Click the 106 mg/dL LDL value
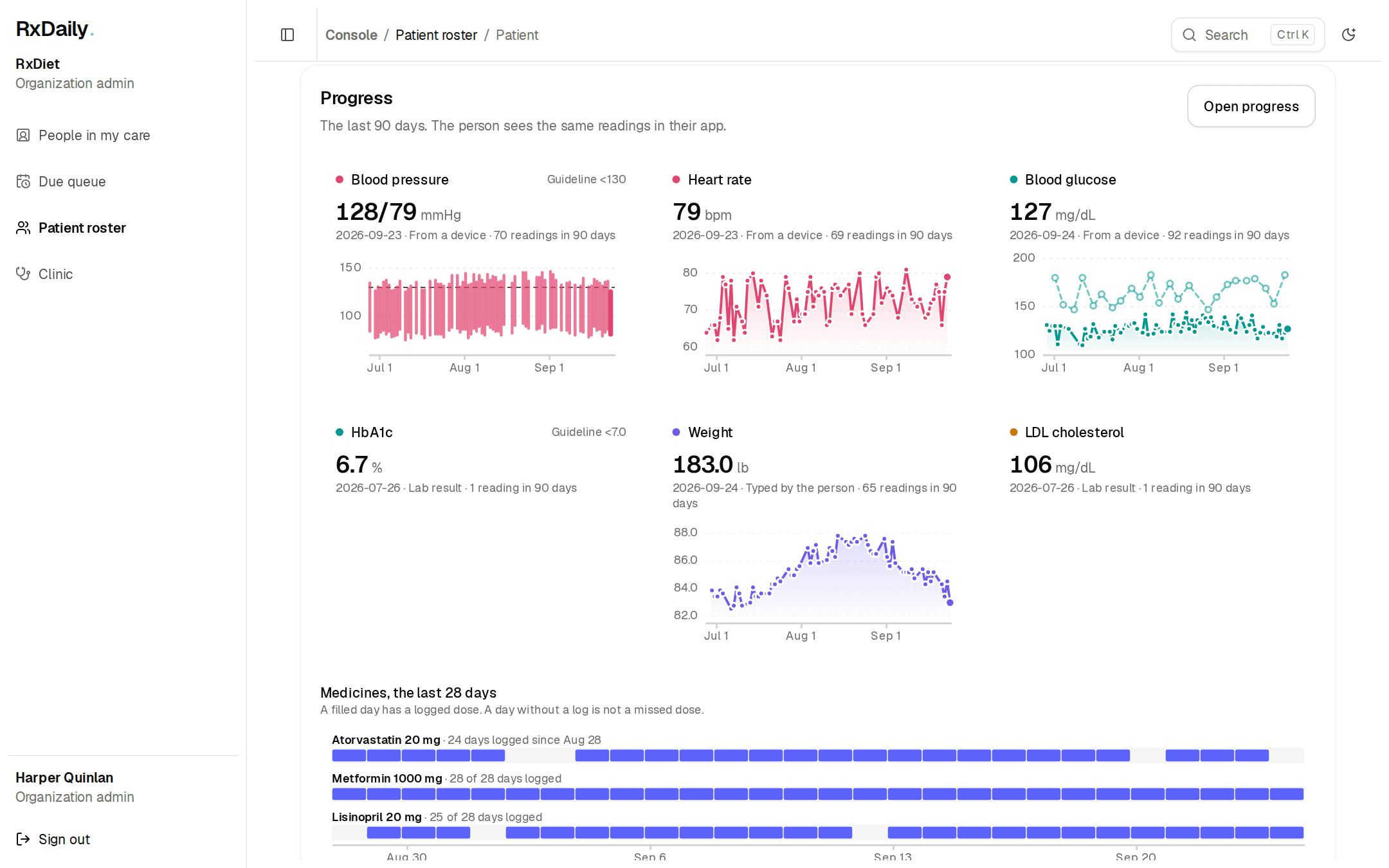The height and width of the screenshot is (868, 1389). [x=1052, y=465]
